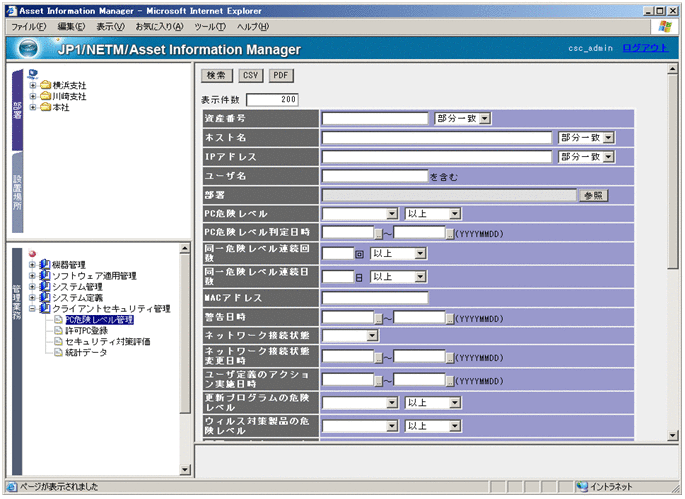
Task: Click the 機器管理 book icon
Action: tap(44, 265)
